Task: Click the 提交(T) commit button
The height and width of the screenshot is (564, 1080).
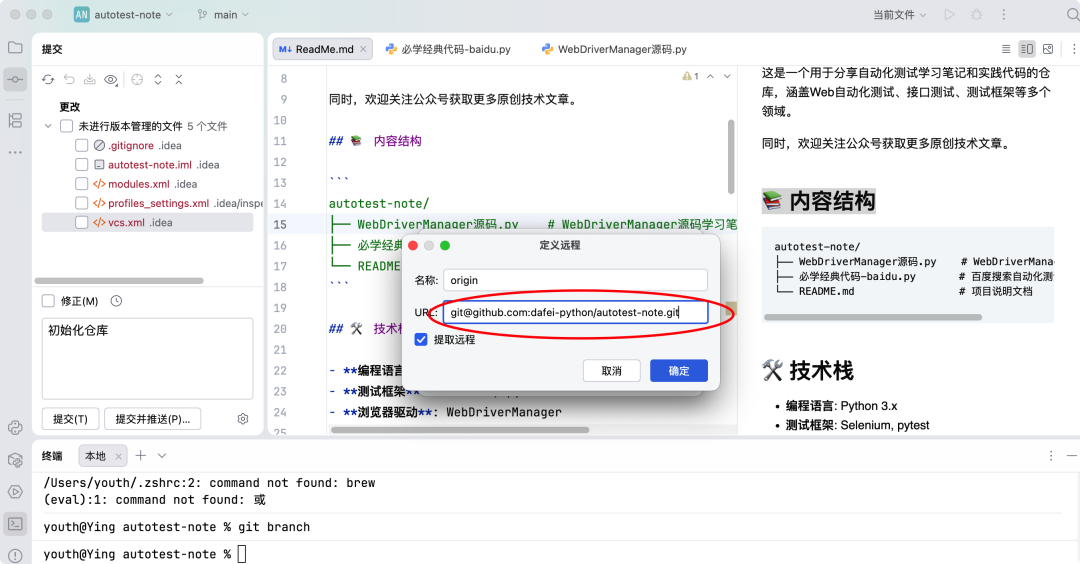Action: pos(70,419)
